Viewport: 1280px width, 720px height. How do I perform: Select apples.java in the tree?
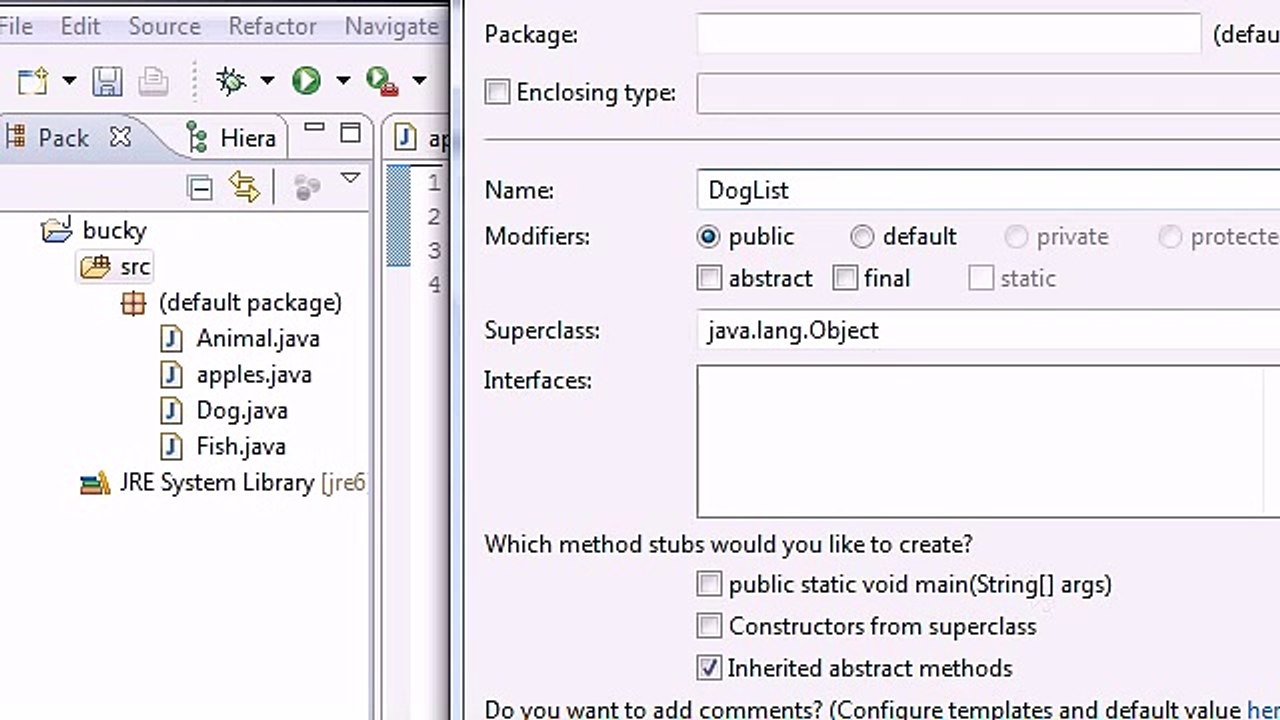[254, 374]
